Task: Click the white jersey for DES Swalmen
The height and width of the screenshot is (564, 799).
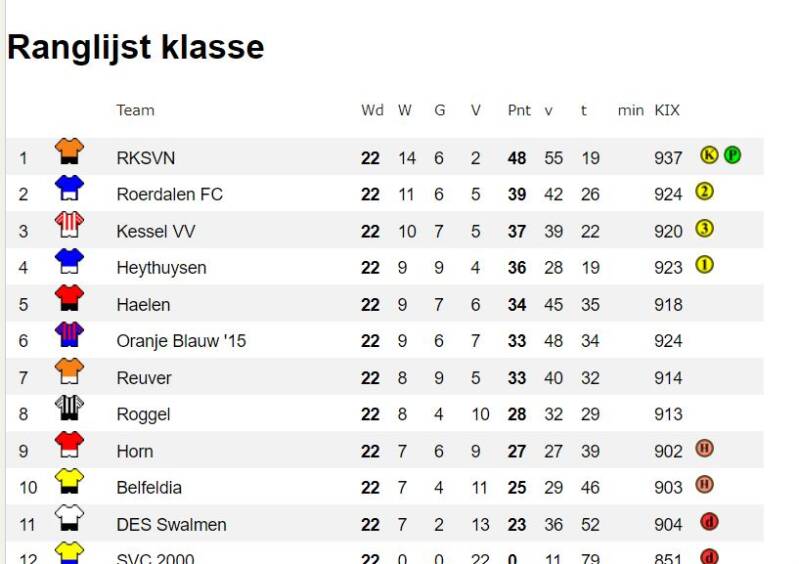Action: point(69,518)
